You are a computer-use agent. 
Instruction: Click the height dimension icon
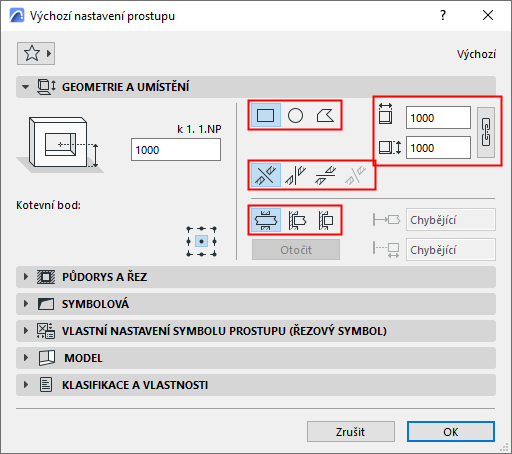390,147
